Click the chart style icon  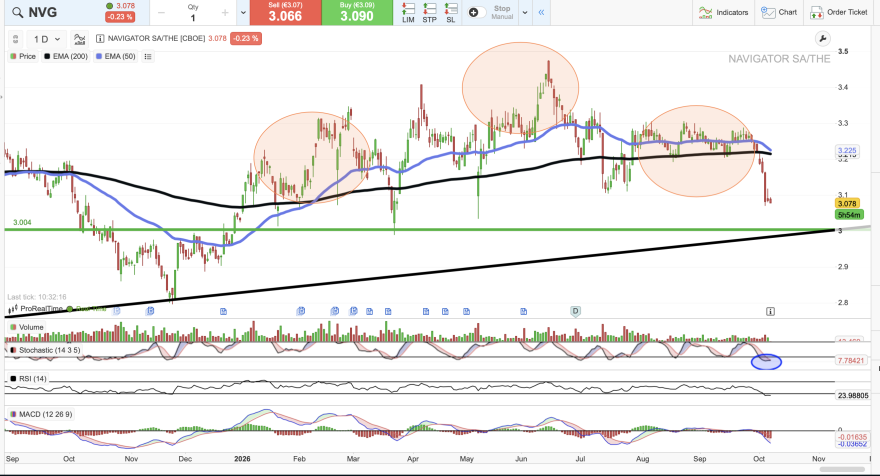(80, 39)
